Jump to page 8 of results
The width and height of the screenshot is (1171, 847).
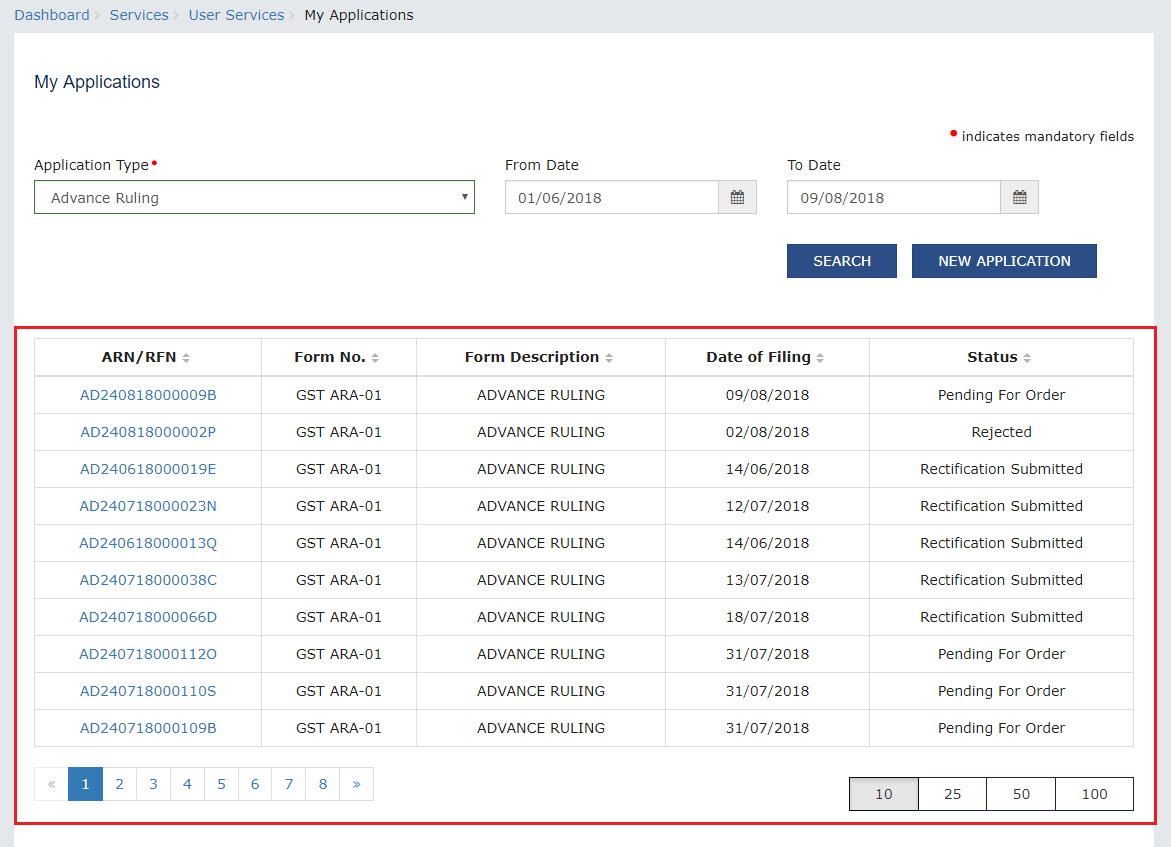click(x=322, y=785)
